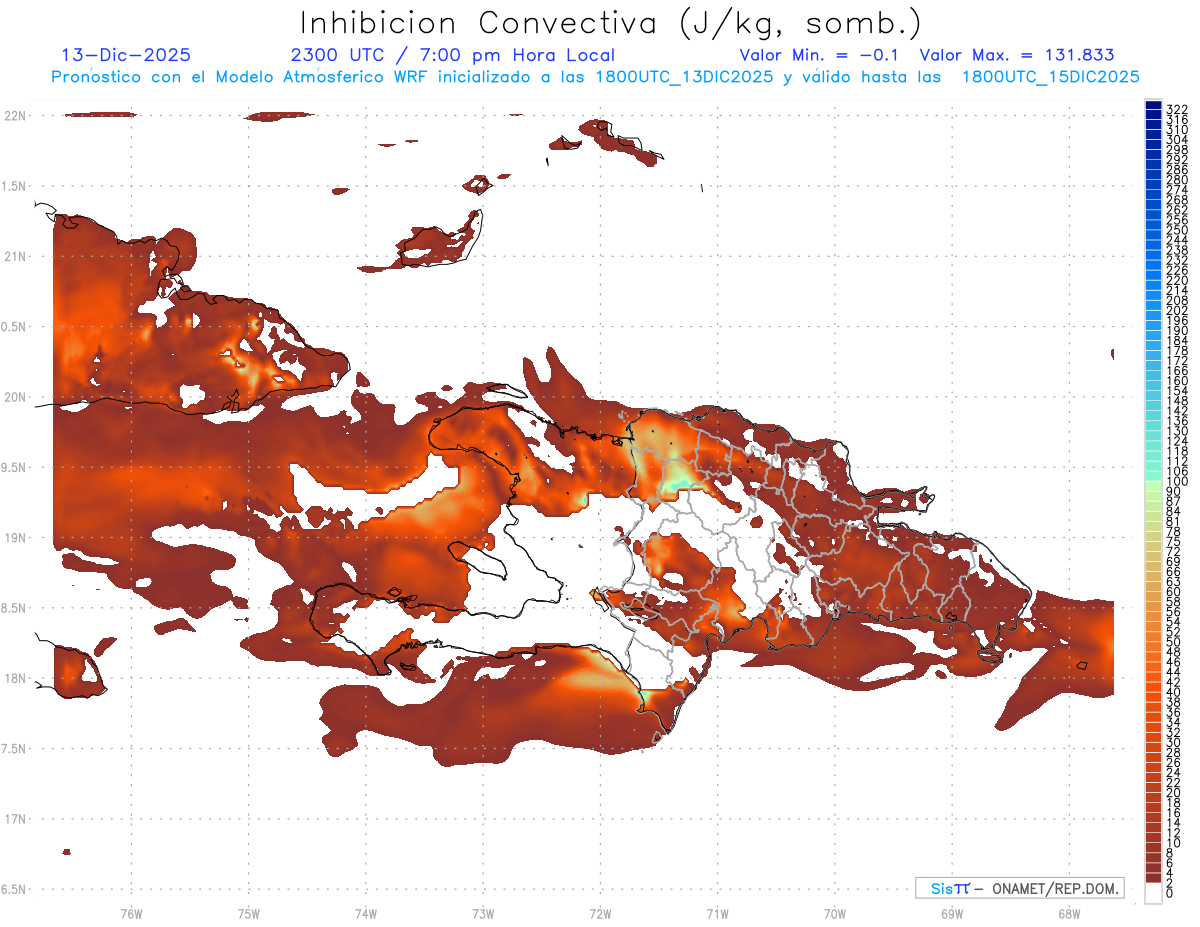
Task: Select the "0.5N" latitude tick label
Action: [15, 327]
